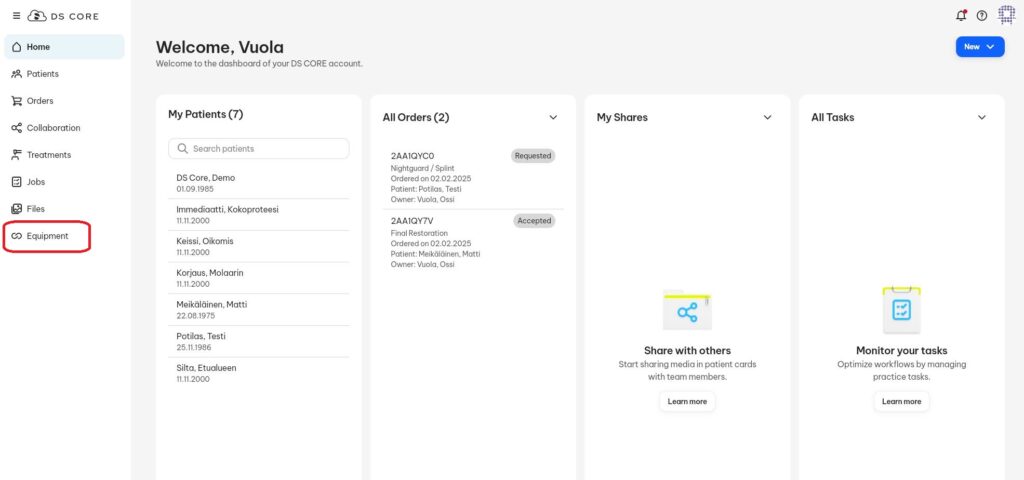Open the user profile avatar
Image resolution: width=1024 pixels, height=480 pixels.
tap(1006, 16)
